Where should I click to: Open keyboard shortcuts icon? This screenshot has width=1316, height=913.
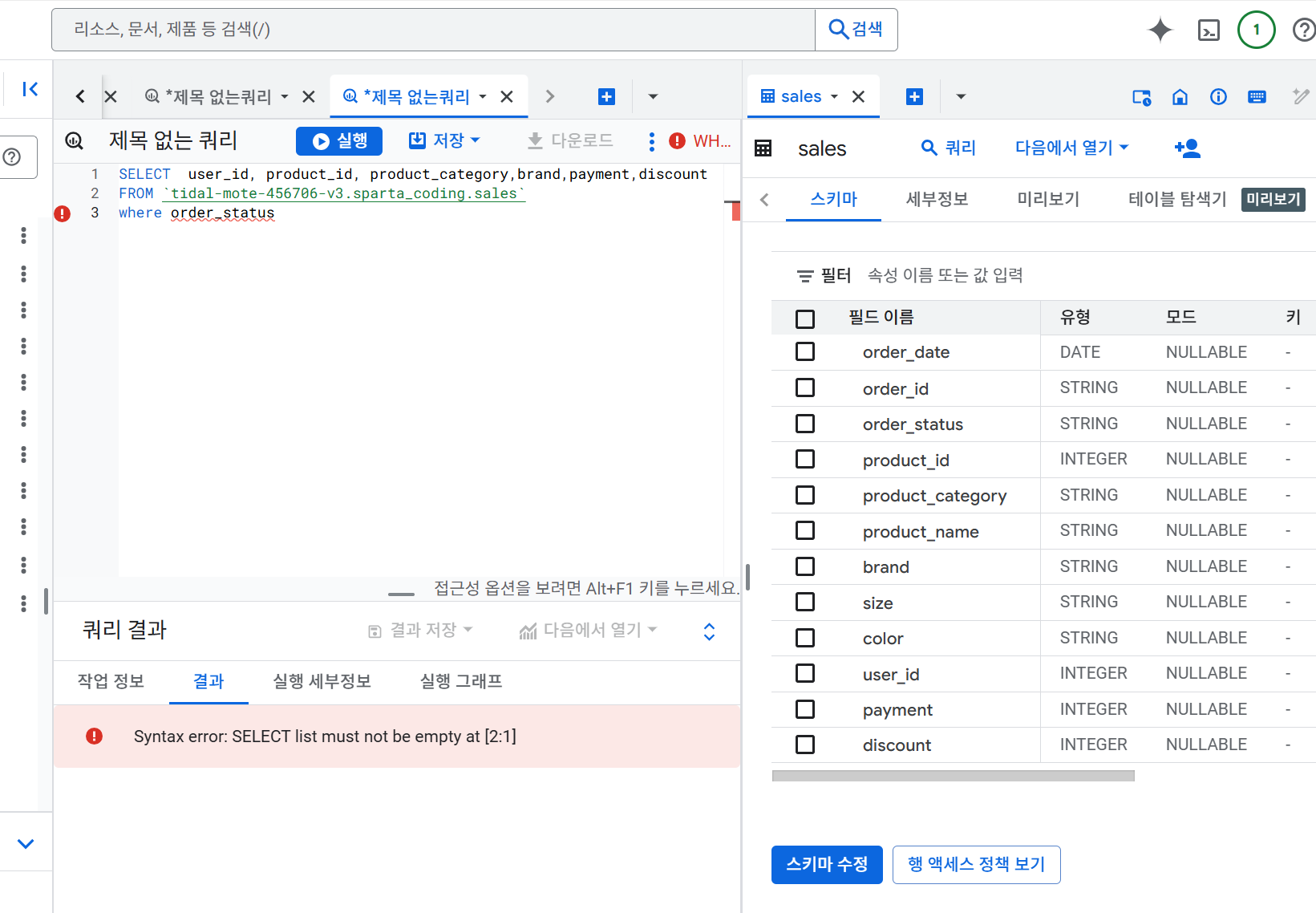(x=1257, y=97)
